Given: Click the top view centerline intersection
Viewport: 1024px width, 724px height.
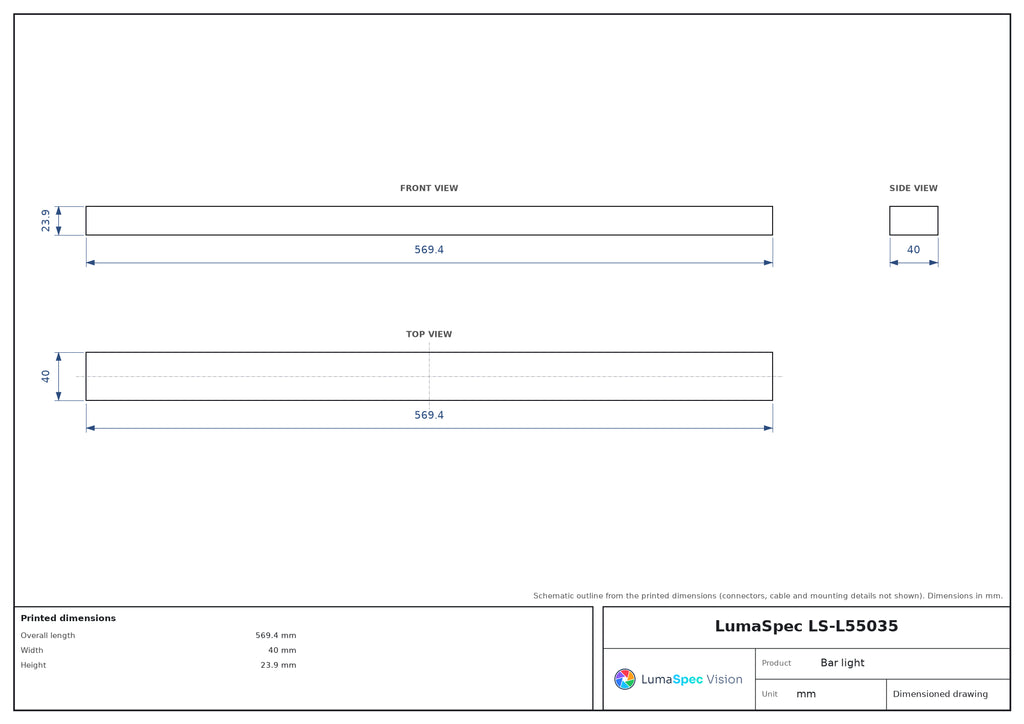Looking at the screenshot, I should (x=429, y=377).
